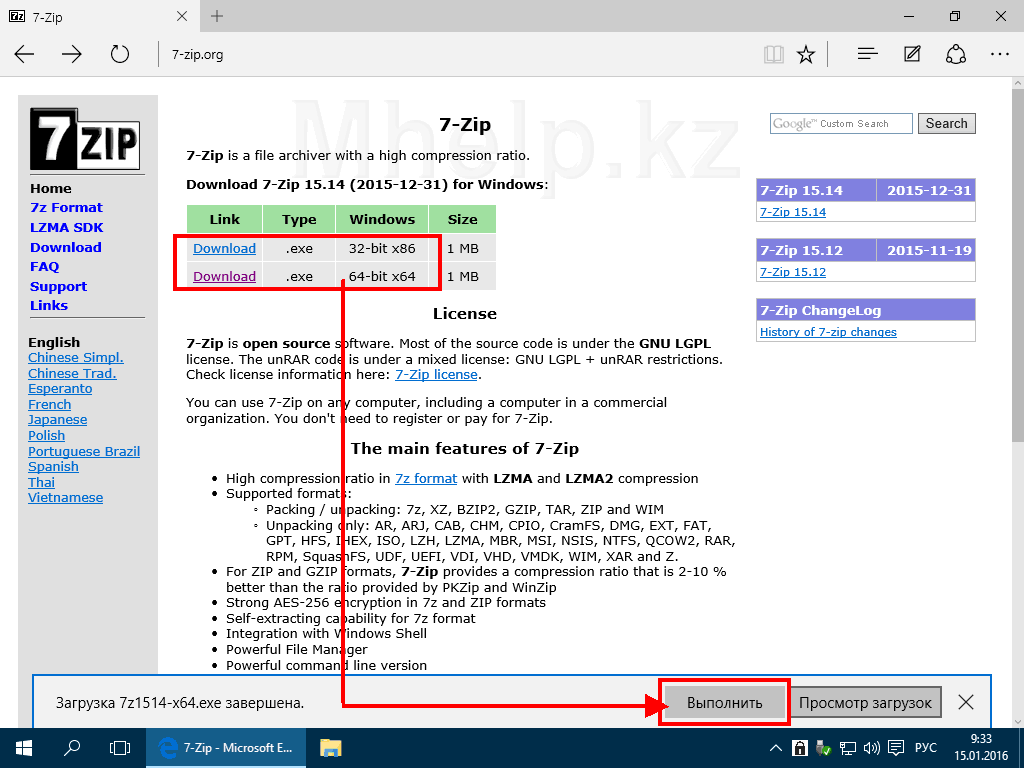Screen dimensions: 1024x768
Task: Click the Google Custom Search field
Action: 841,123
